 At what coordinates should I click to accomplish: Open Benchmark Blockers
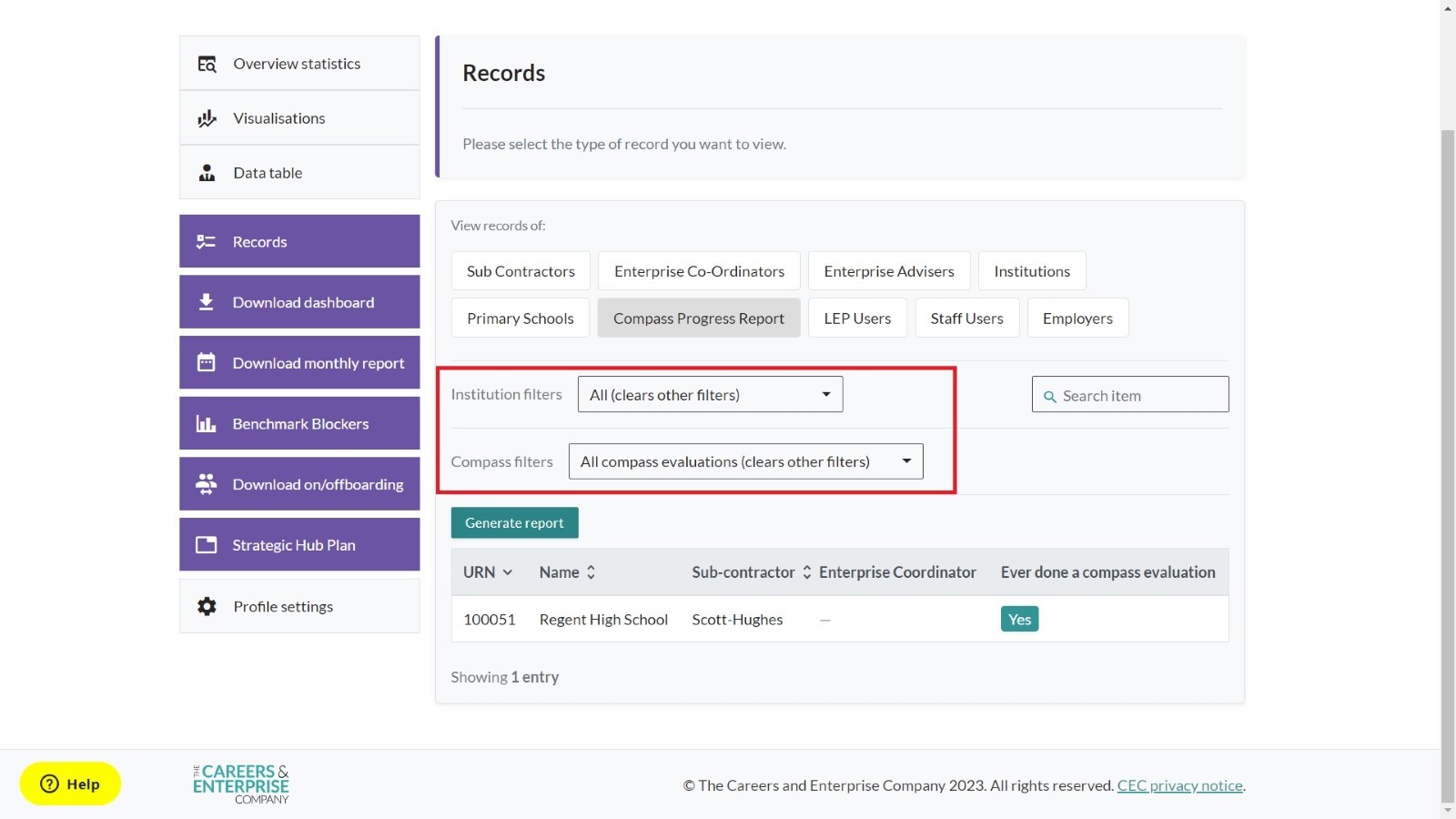click(x=299, y=423)
